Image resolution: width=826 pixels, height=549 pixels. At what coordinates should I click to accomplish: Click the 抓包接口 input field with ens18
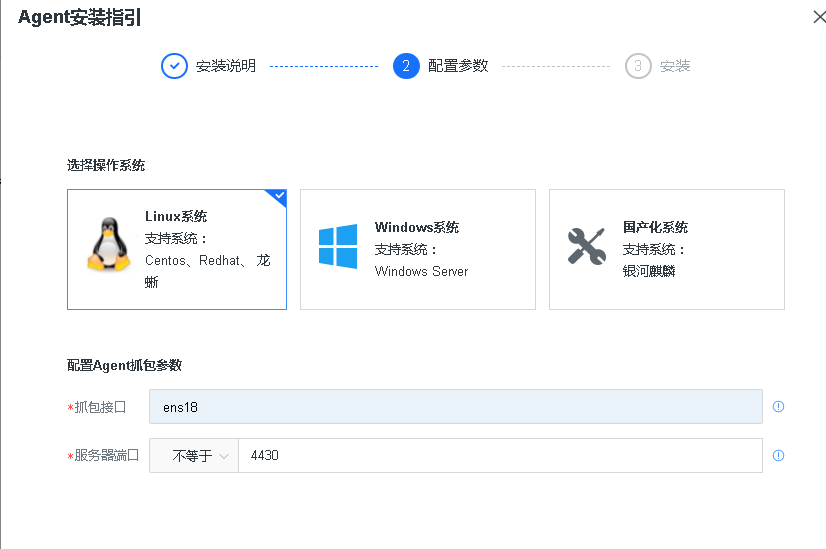click(x=455, y=407)
